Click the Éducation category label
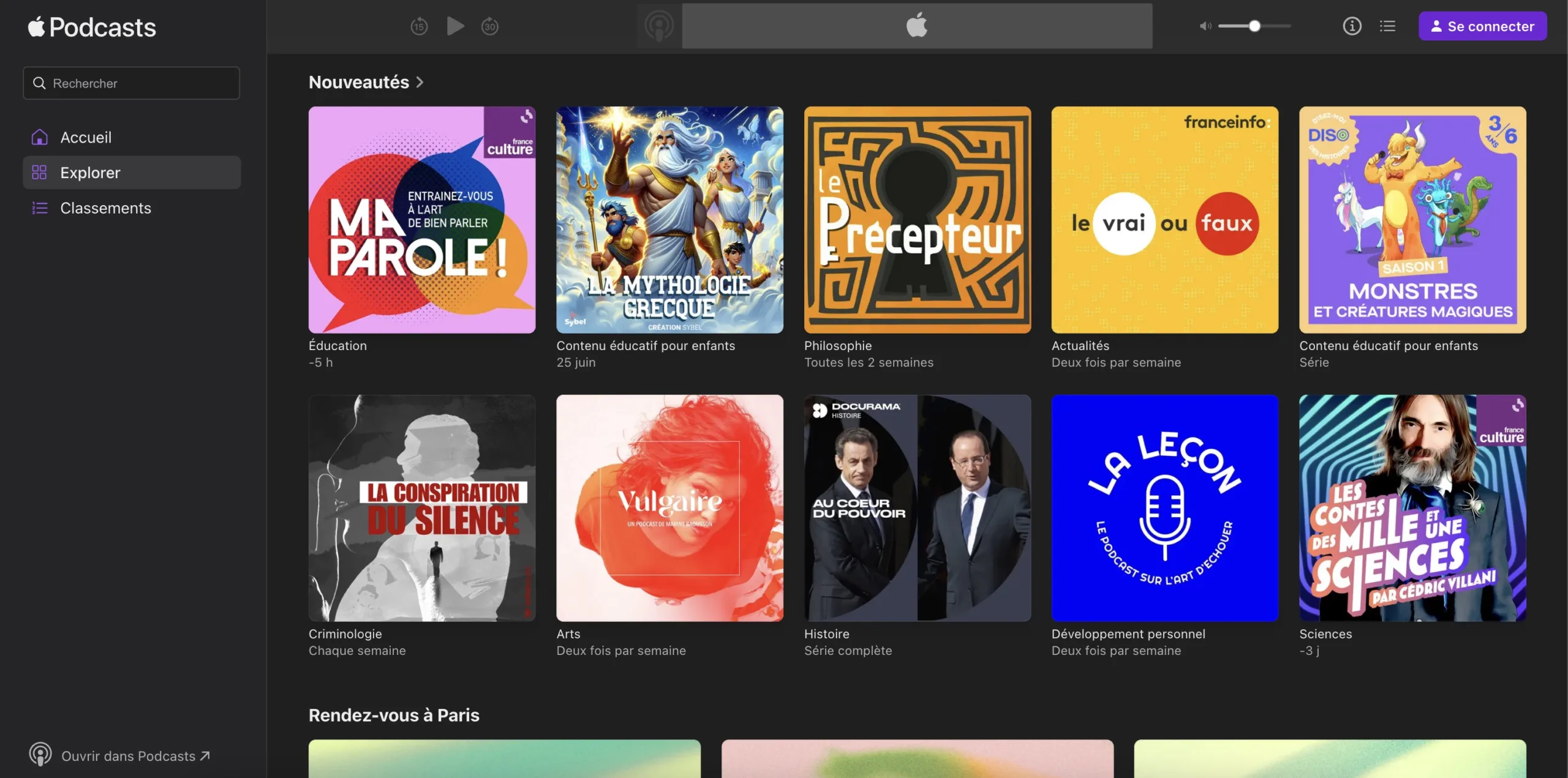Screen dimensions: 1568x778 tap(337, 346)
